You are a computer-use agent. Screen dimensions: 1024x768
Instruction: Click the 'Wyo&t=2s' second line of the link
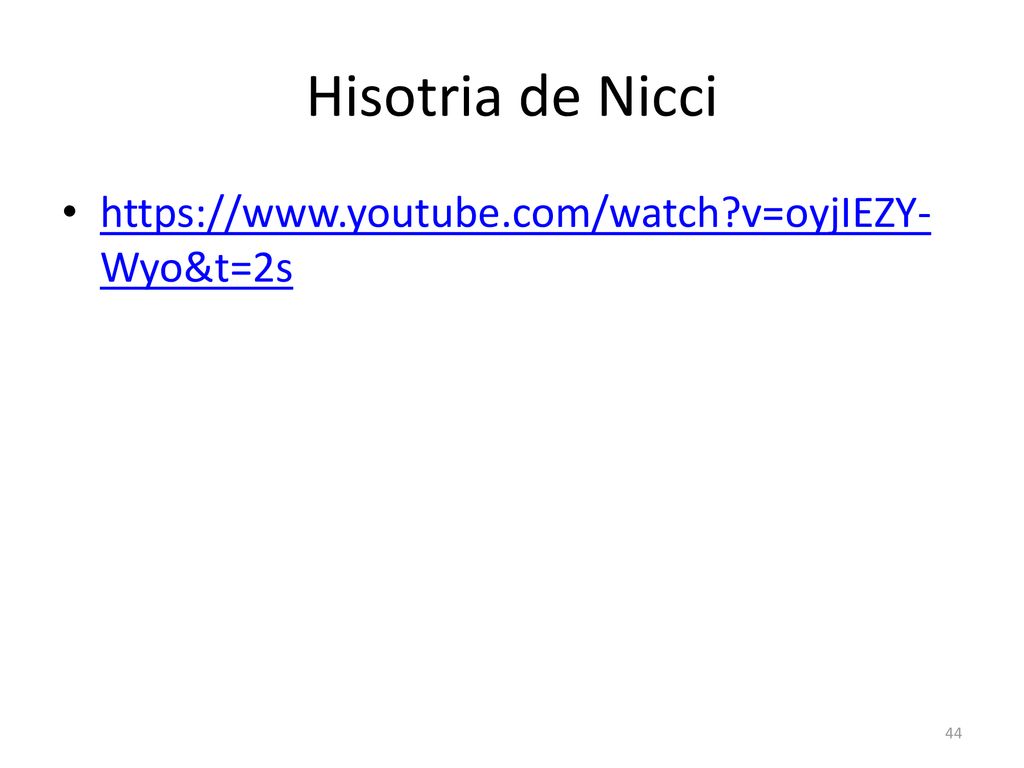197,268
